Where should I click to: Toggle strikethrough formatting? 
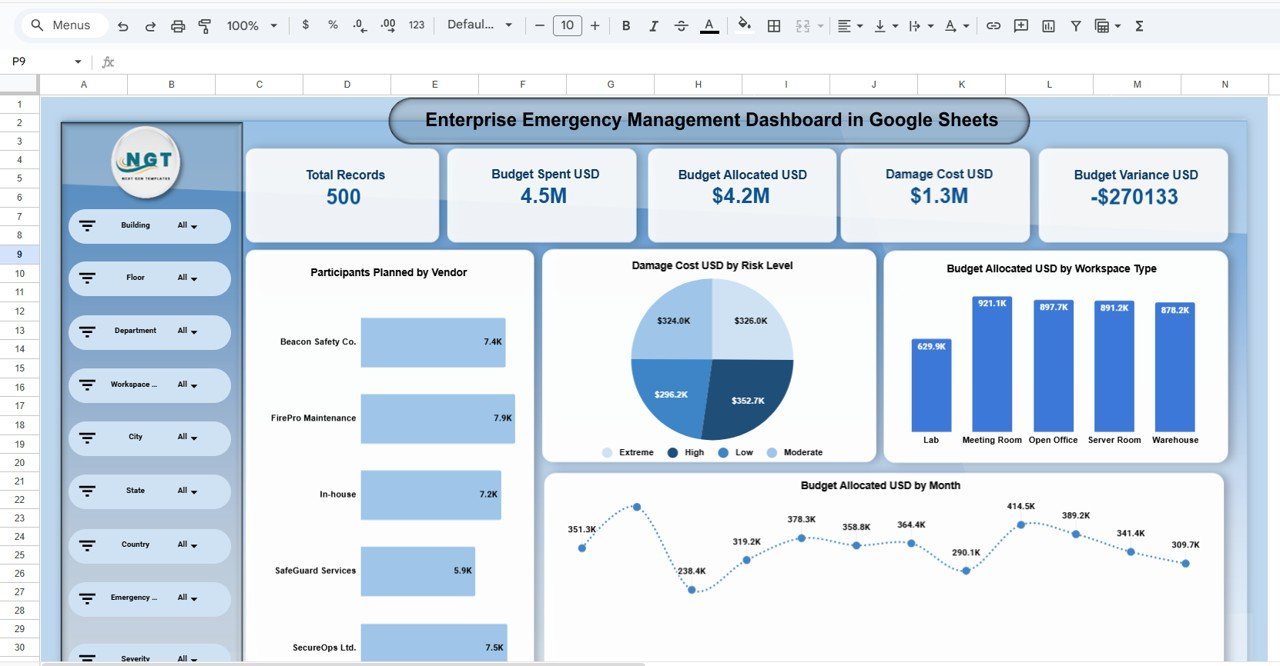tap(681, 25)
